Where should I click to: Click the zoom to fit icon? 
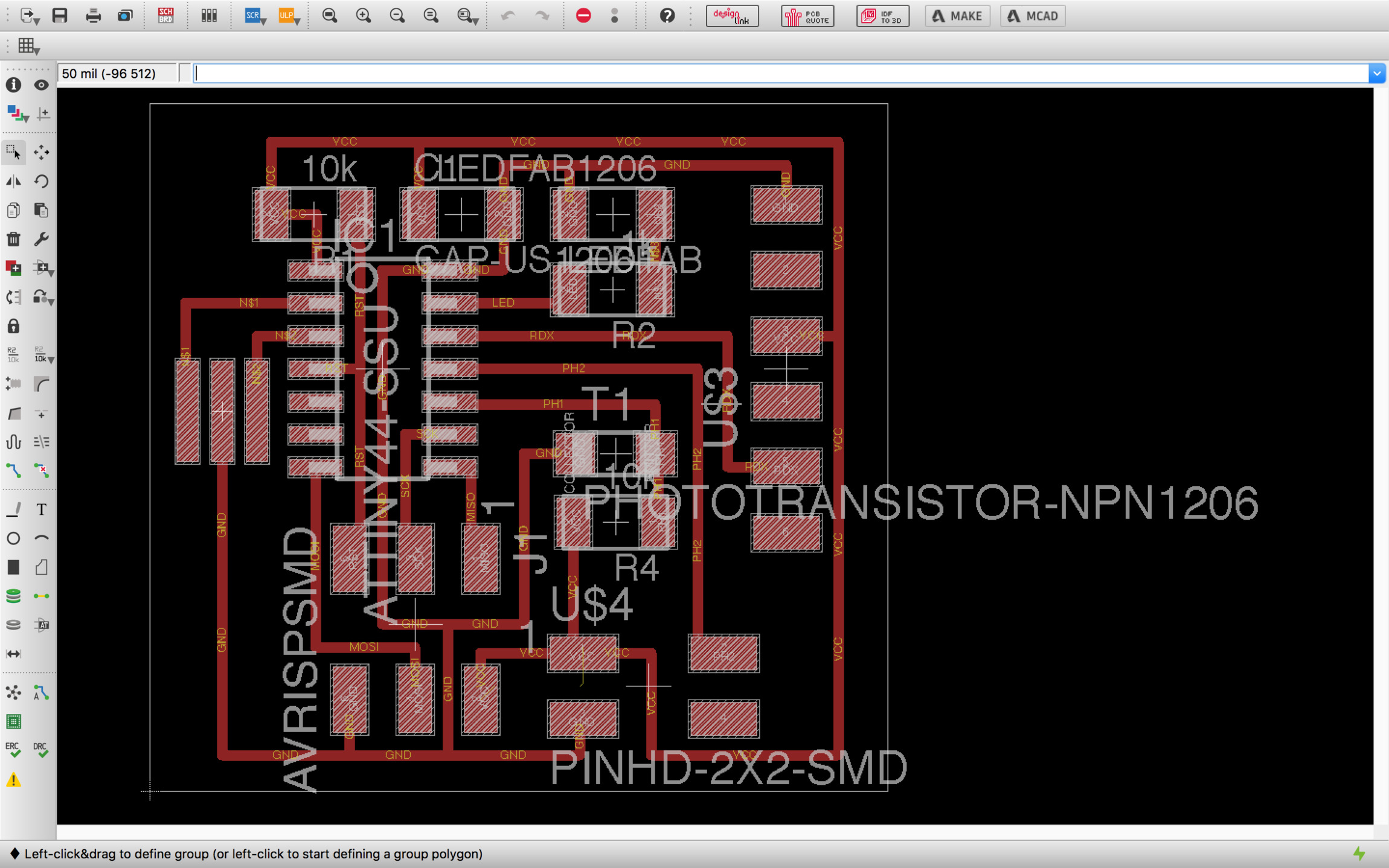[x=330, y=16]
